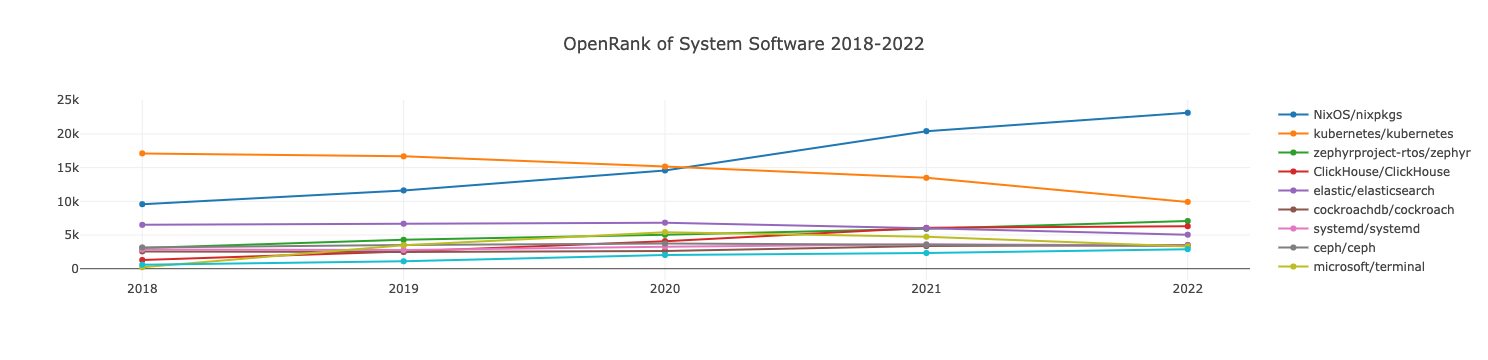Select purple elasticsearch marker at 2020
The width and height of the screenshot is (1488, 360).
coord(665,223)
